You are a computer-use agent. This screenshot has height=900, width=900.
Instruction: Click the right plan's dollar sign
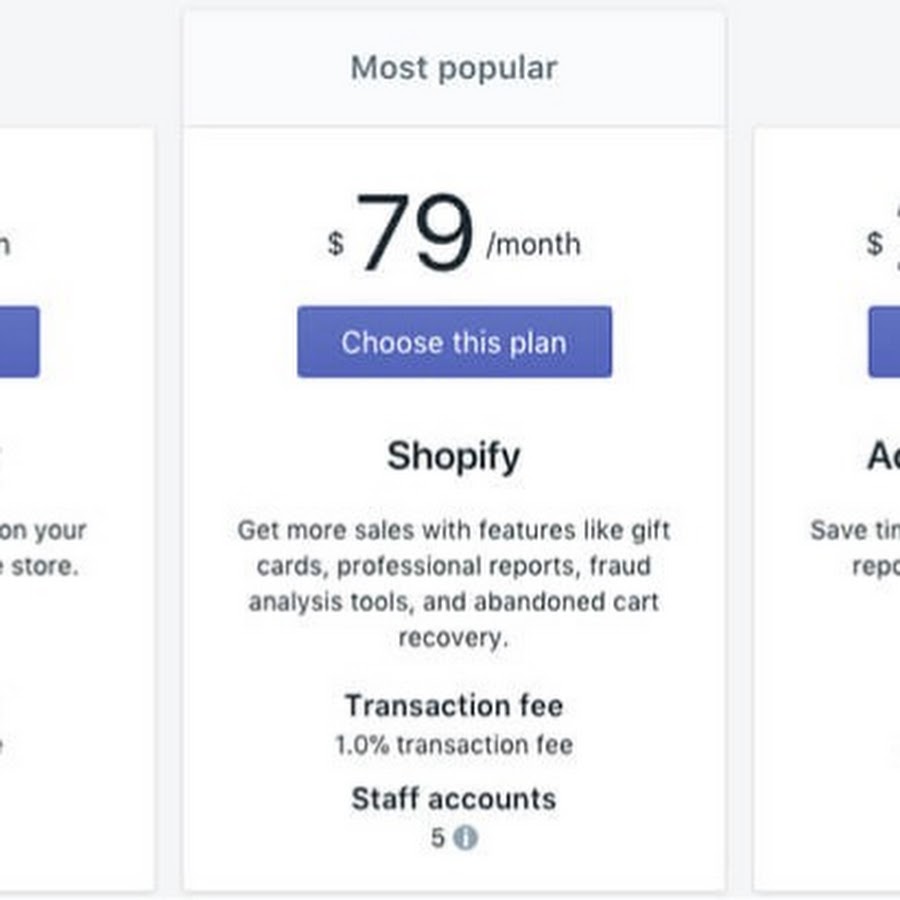pyautogui.click(x=875, y=243)
